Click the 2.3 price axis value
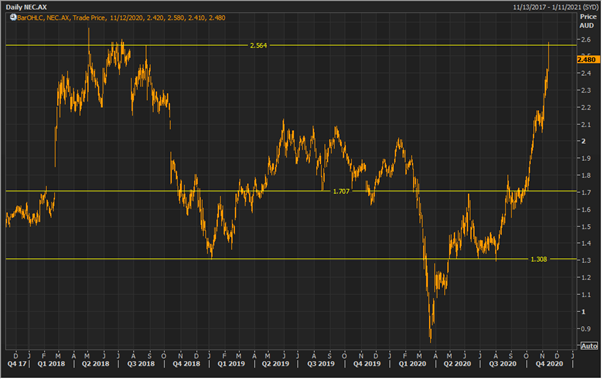Image resolution: width=602 pixels, height=379 pixels. [585, 91]
